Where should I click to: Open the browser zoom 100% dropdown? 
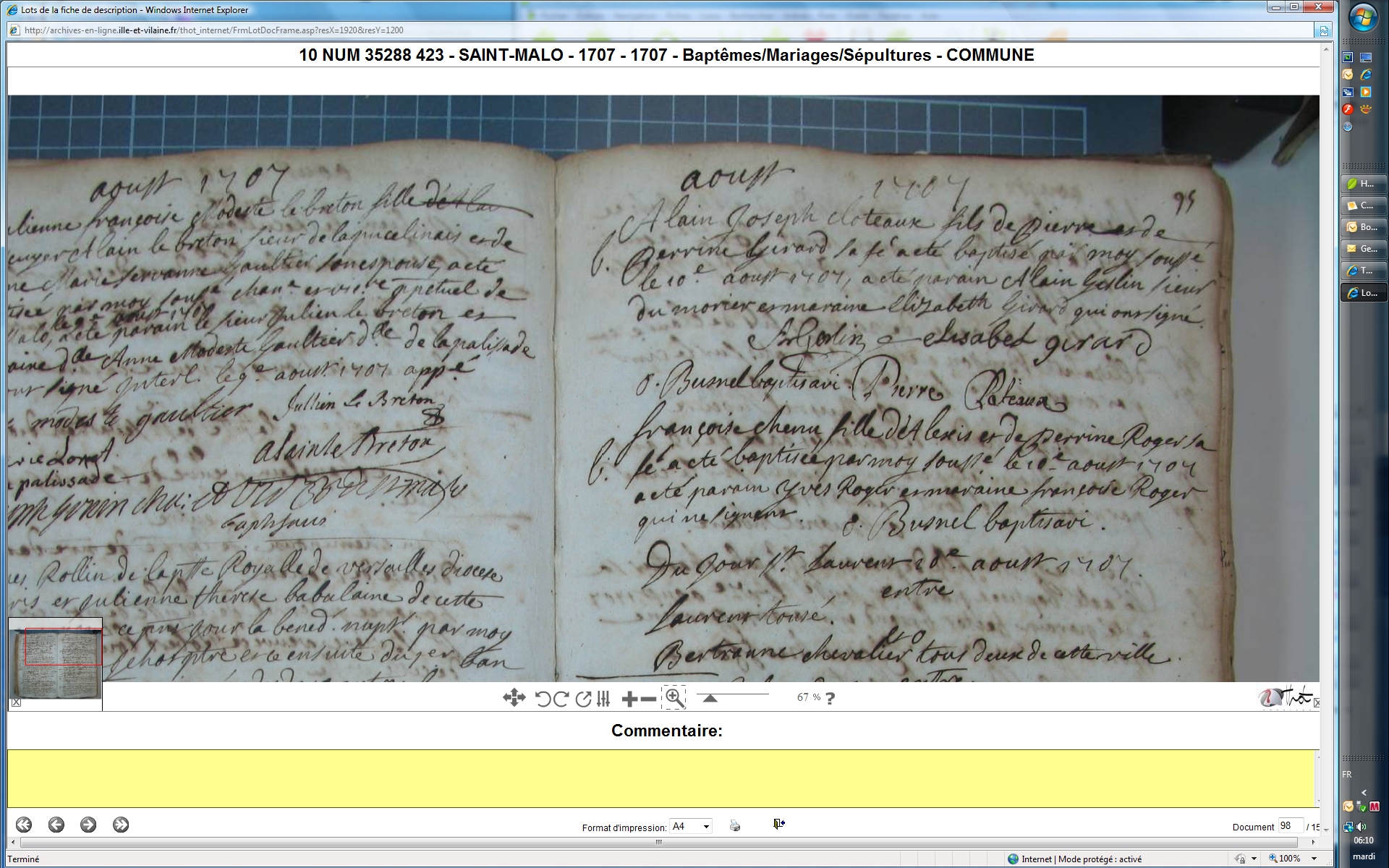1314,859
